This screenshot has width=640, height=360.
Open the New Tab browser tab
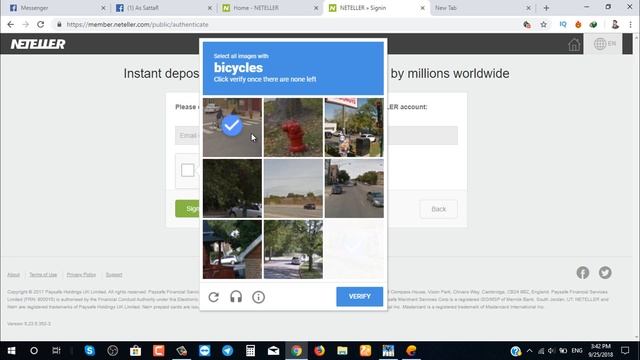click(482, 8)
